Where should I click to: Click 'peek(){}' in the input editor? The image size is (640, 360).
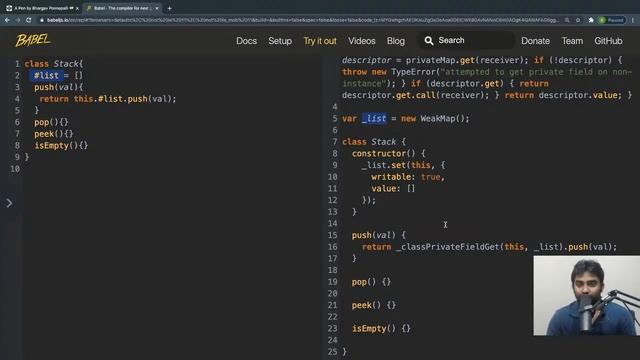click(53, 134)
